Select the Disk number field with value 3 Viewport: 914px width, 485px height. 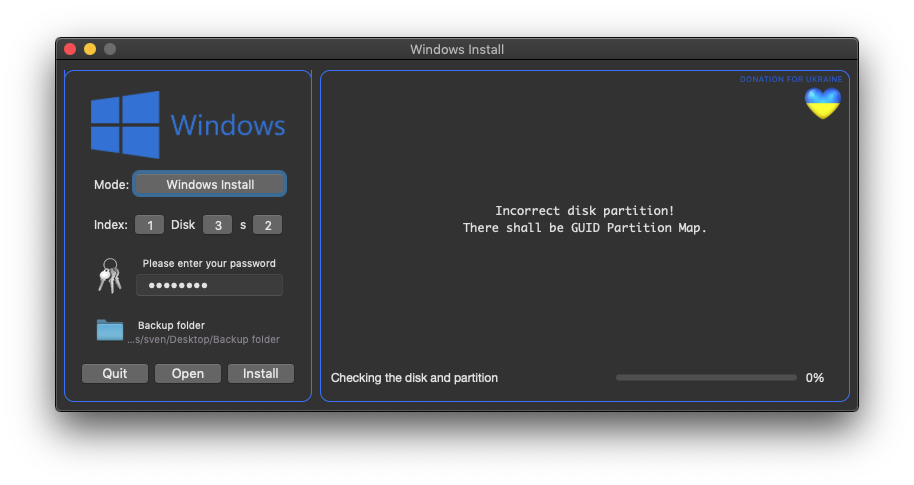tap(217, 225)
